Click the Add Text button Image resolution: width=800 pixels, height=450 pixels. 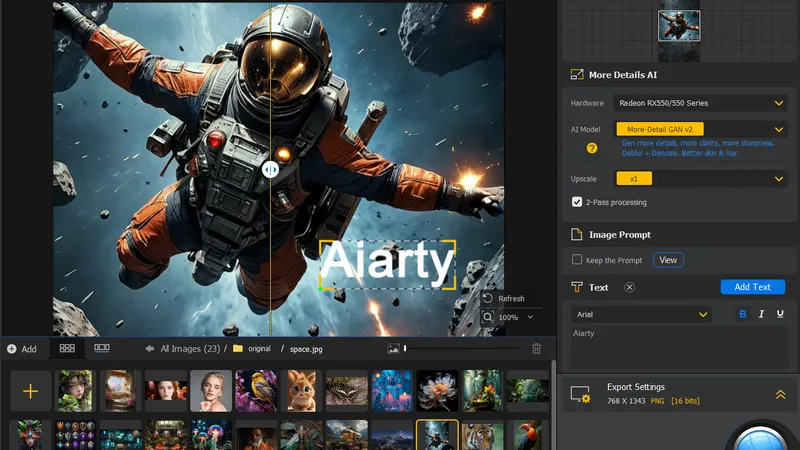click(x=752, y=287)
